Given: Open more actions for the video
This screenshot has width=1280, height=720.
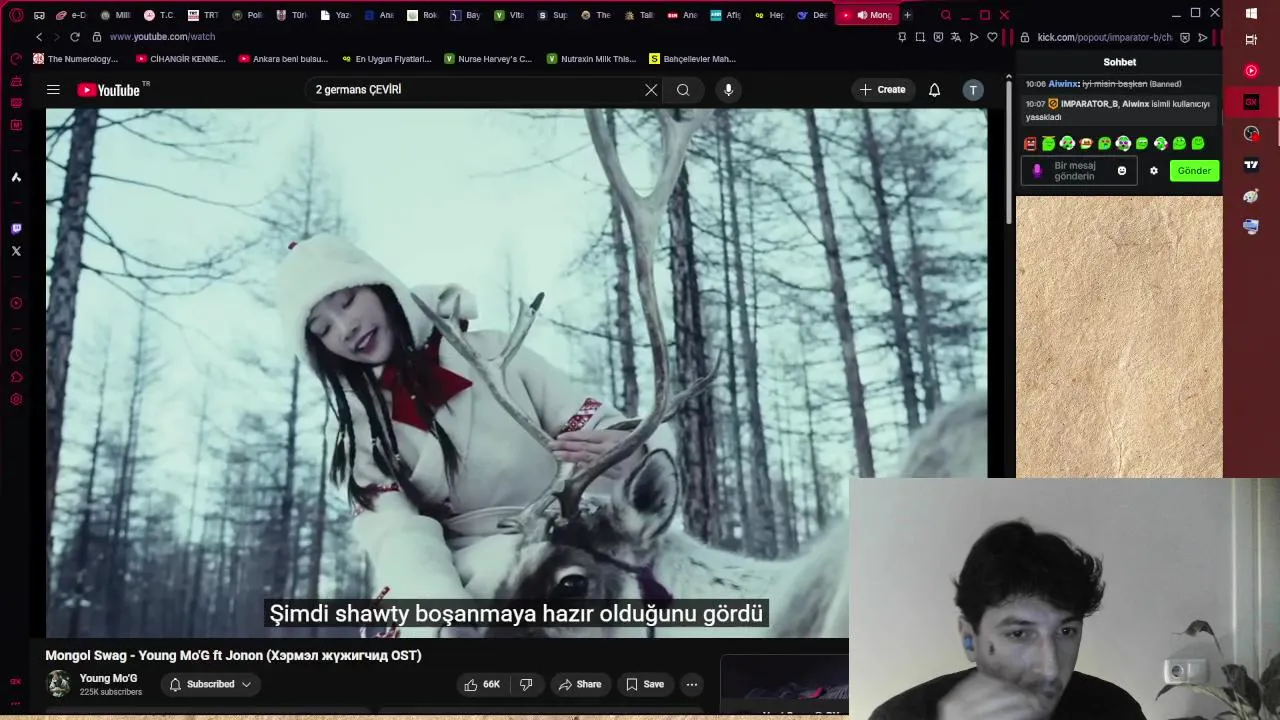Looking at the screenshot, I should coord(691,684).
